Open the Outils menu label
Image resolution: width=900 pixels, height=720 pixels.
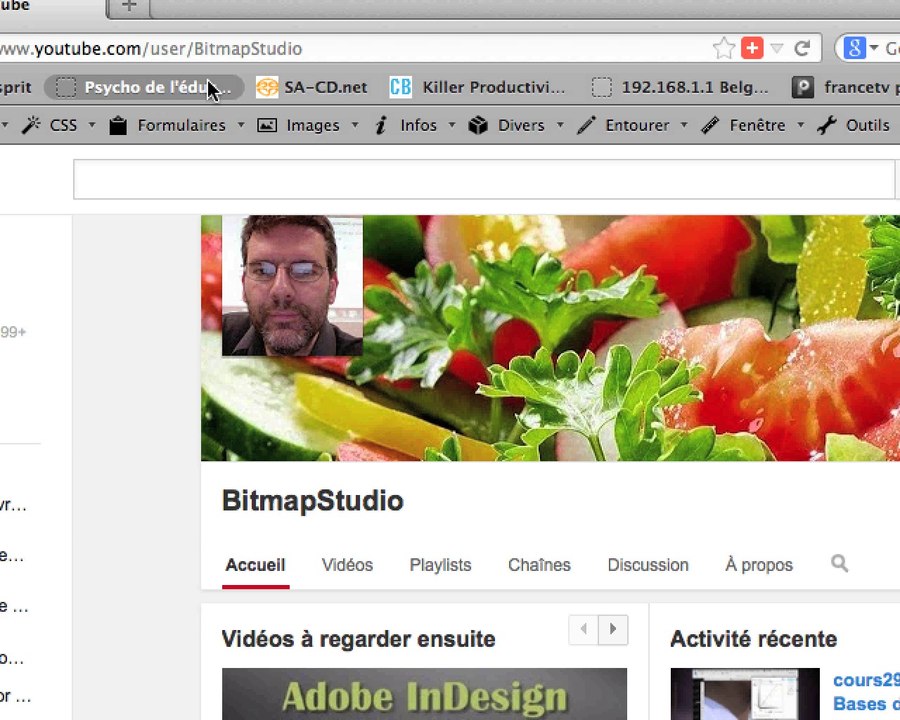pos(867,125)
